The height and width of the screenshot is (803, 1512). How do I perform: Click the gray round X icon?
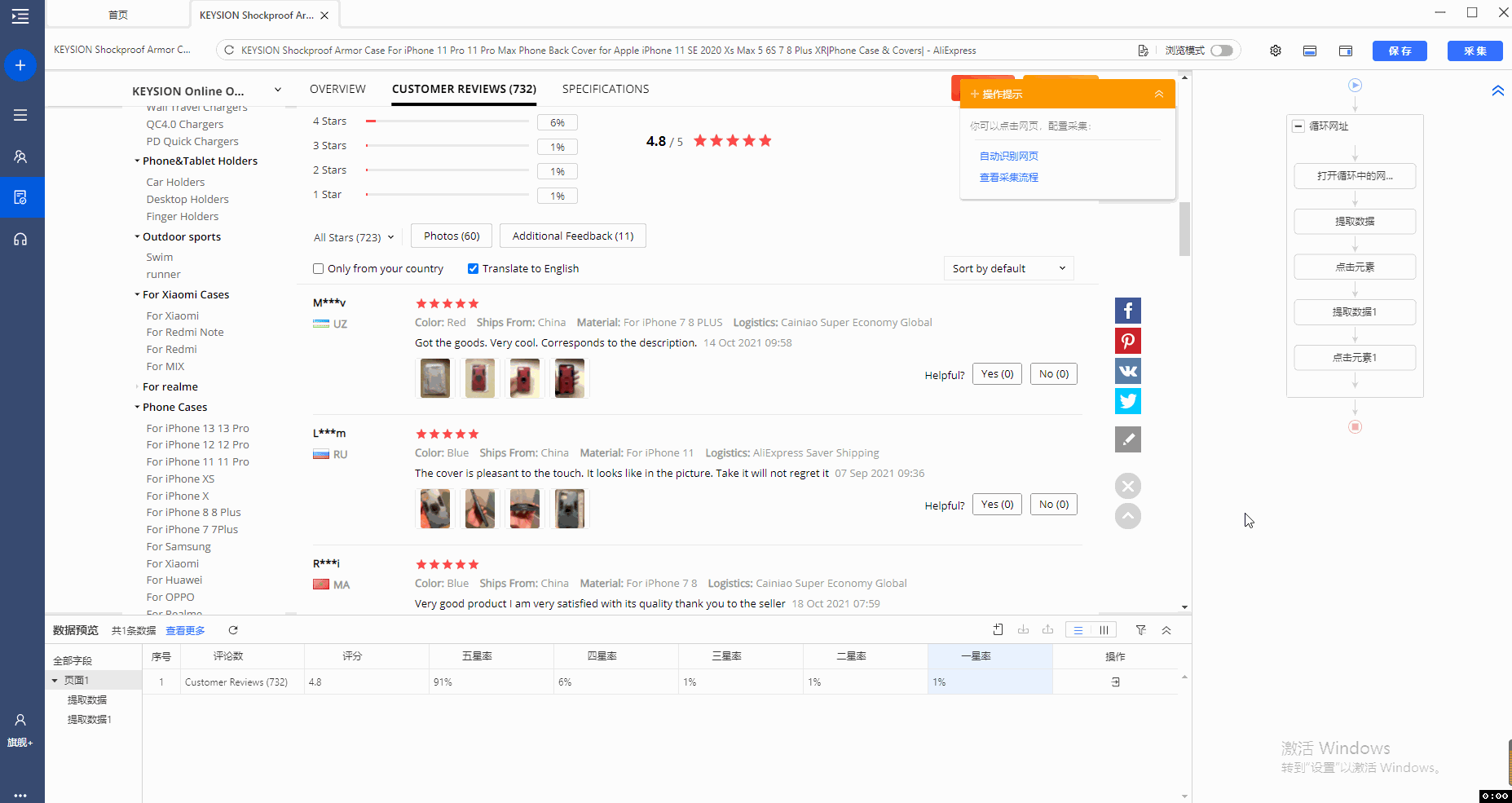pyautogui.click(x=1128, y=487)
